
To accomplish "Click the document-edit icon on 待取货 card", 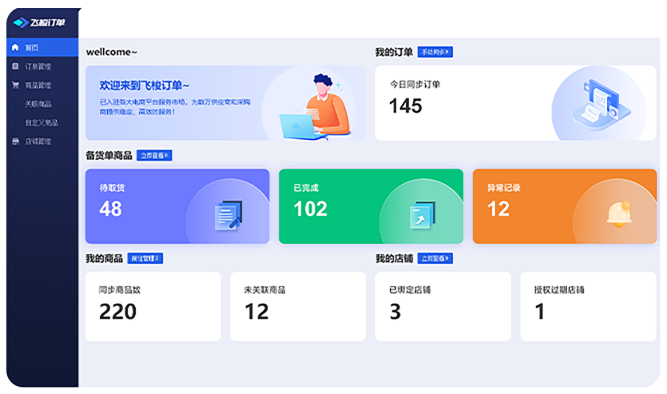I will tap(228, 215).
